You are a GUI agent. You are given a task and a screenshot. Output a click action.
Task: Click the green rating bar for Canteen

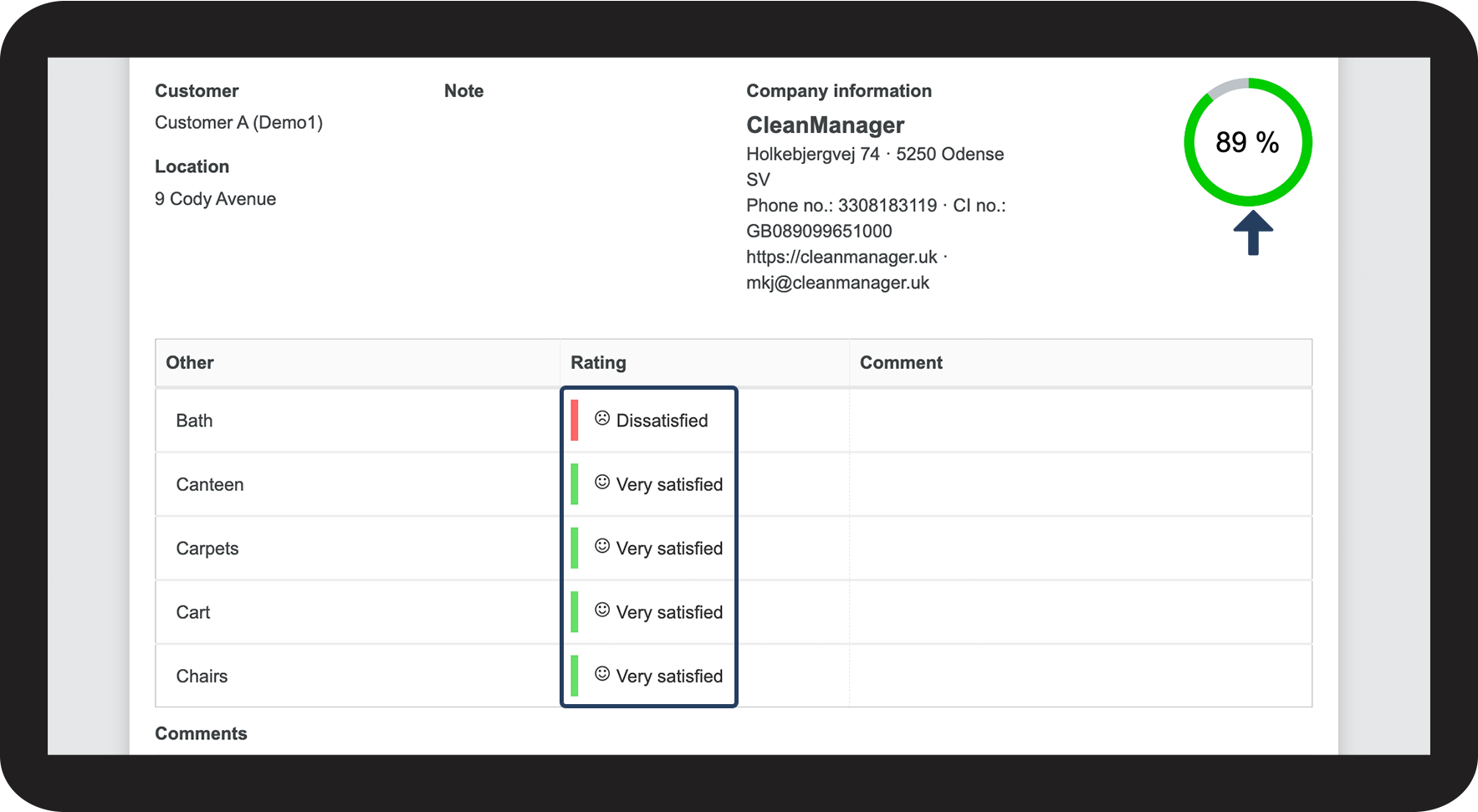pos(575,484)
